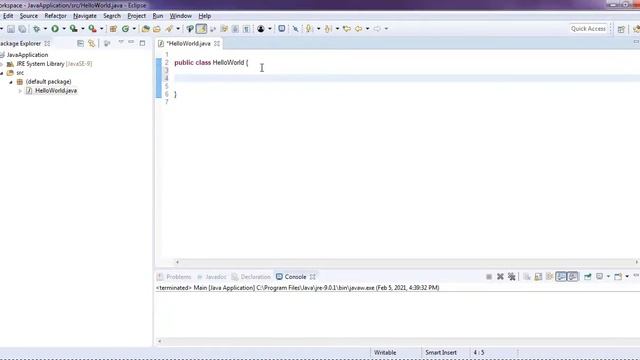Click the editor horizontal scrollbar
The width and height of the screenshot is (640, 360).
407,262
